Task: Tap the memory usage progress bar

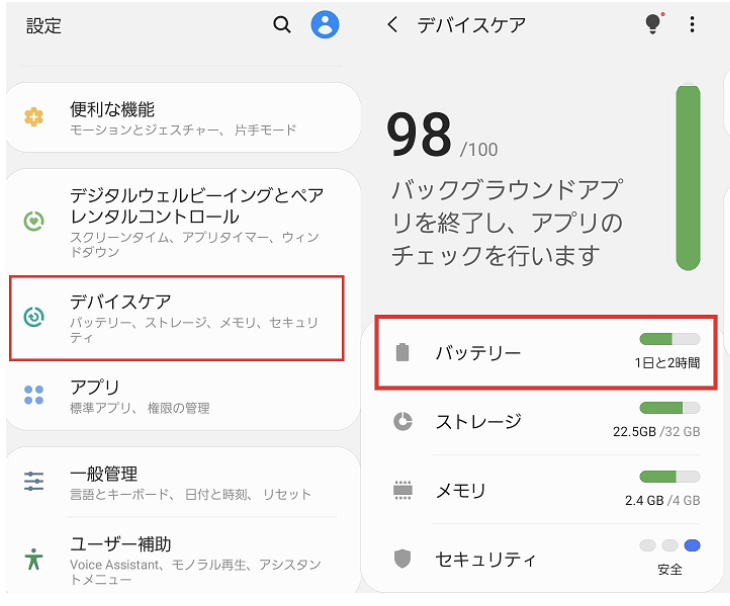Action: click(x=670, y=477)
